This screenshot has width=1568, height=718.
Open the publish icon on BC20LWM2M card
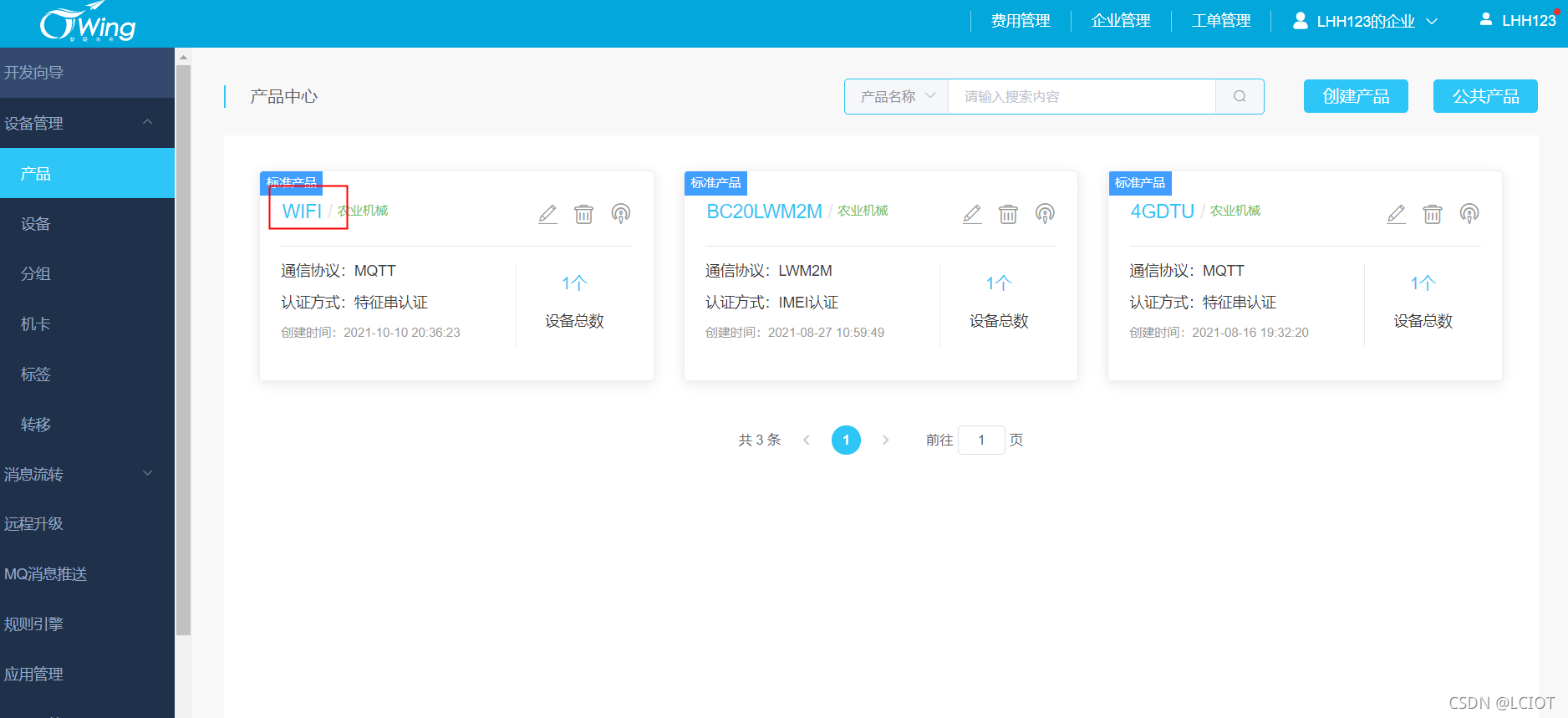point(1045,214)
